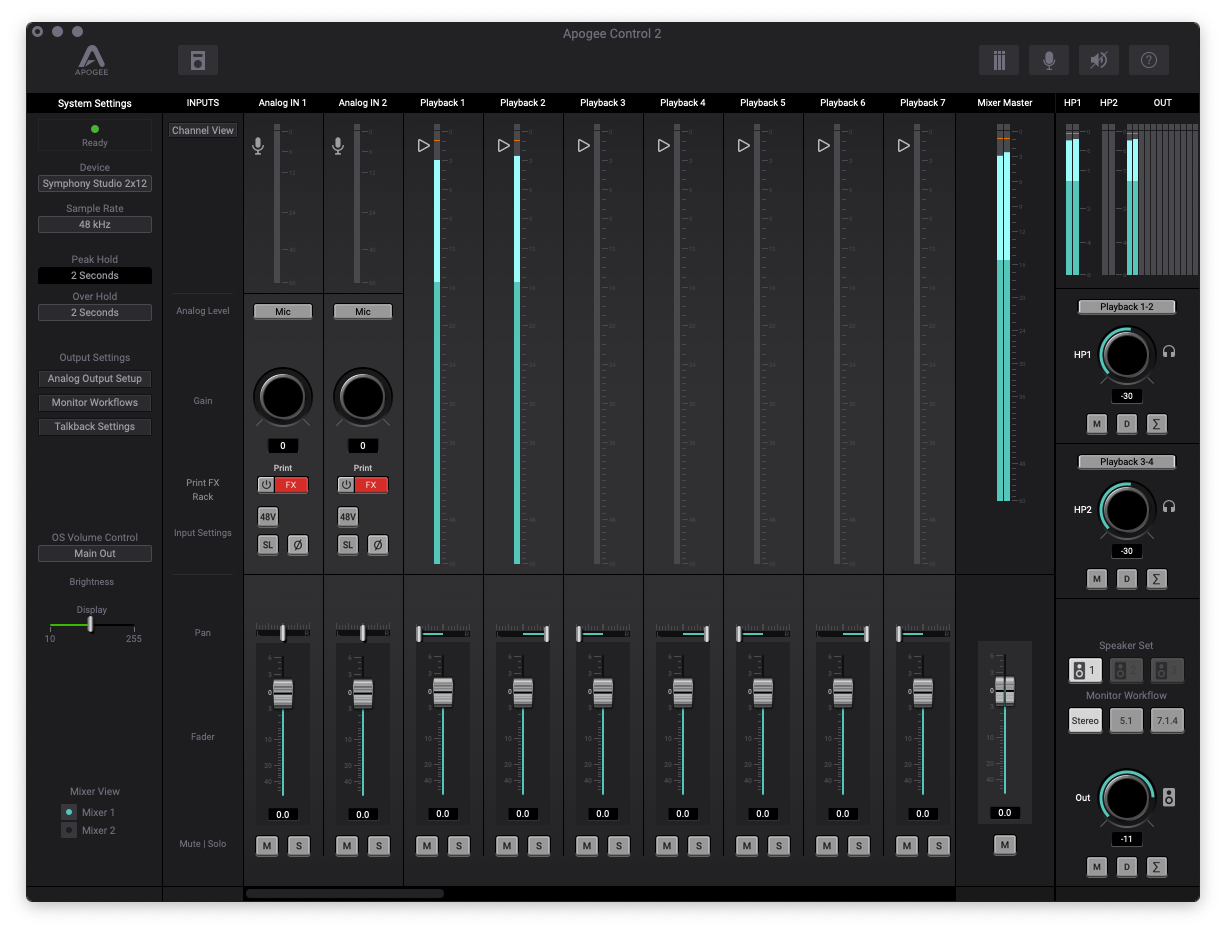Open the Sample Rate 48 kHz dropdown
The height and width of the screenshot is (932, 1226).
[x=95, y=225]
